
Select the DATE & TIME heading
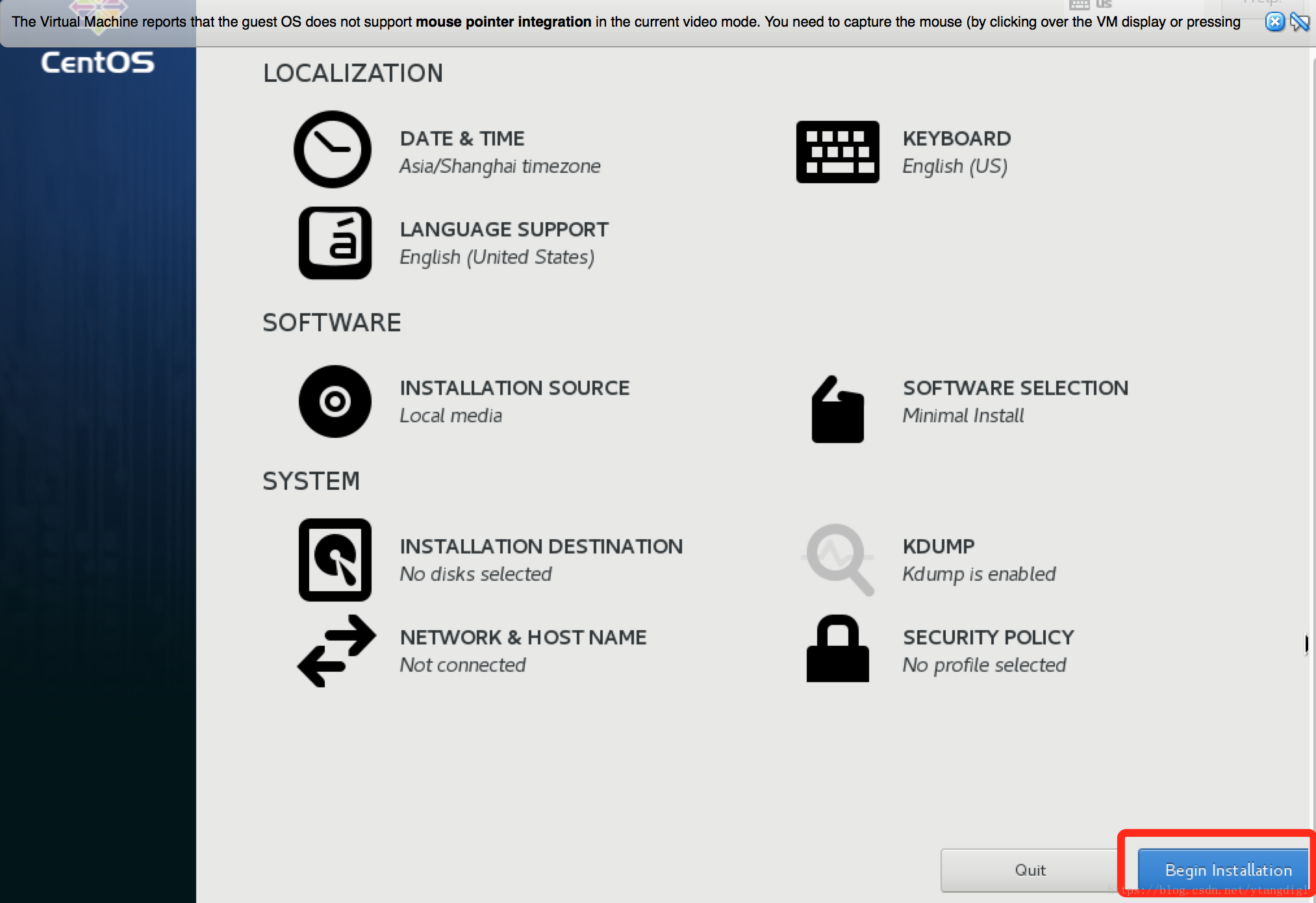tap(462, 138)
